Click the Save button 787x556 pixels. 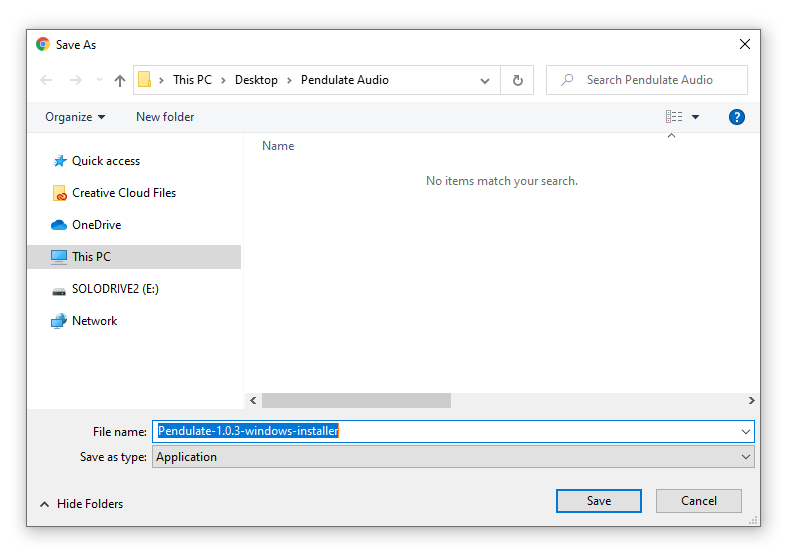pos(599,501)
